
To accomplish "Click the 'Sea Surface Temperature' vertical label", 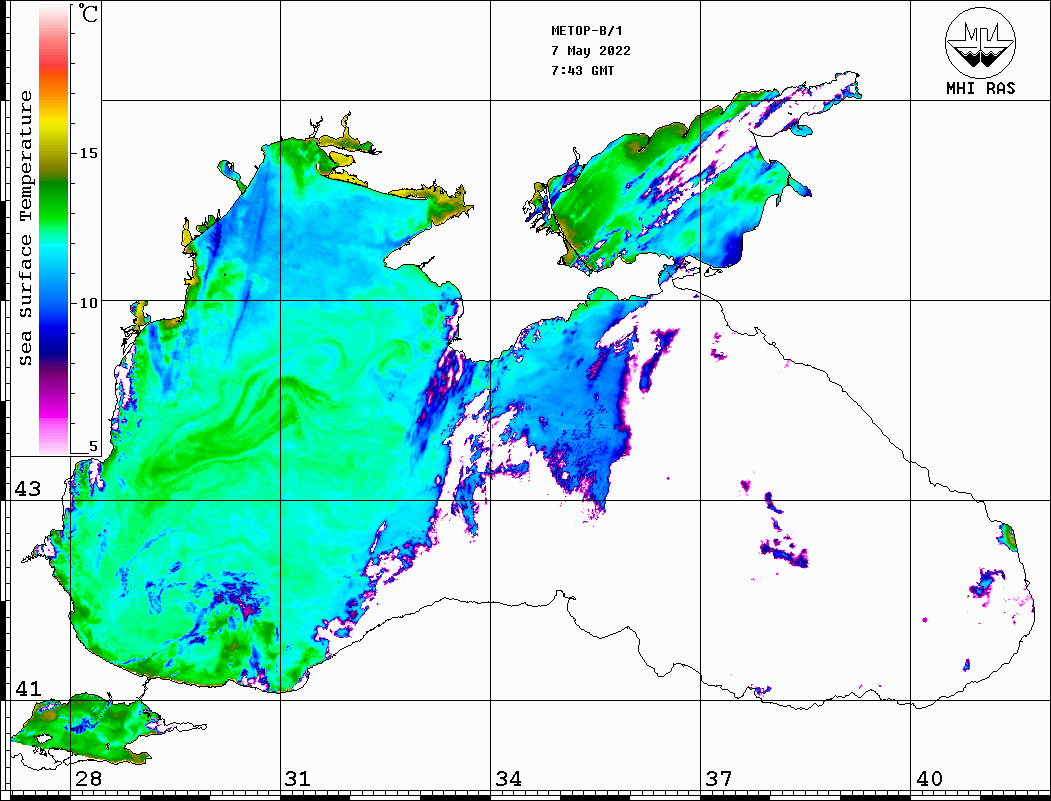I will (25, 228).
